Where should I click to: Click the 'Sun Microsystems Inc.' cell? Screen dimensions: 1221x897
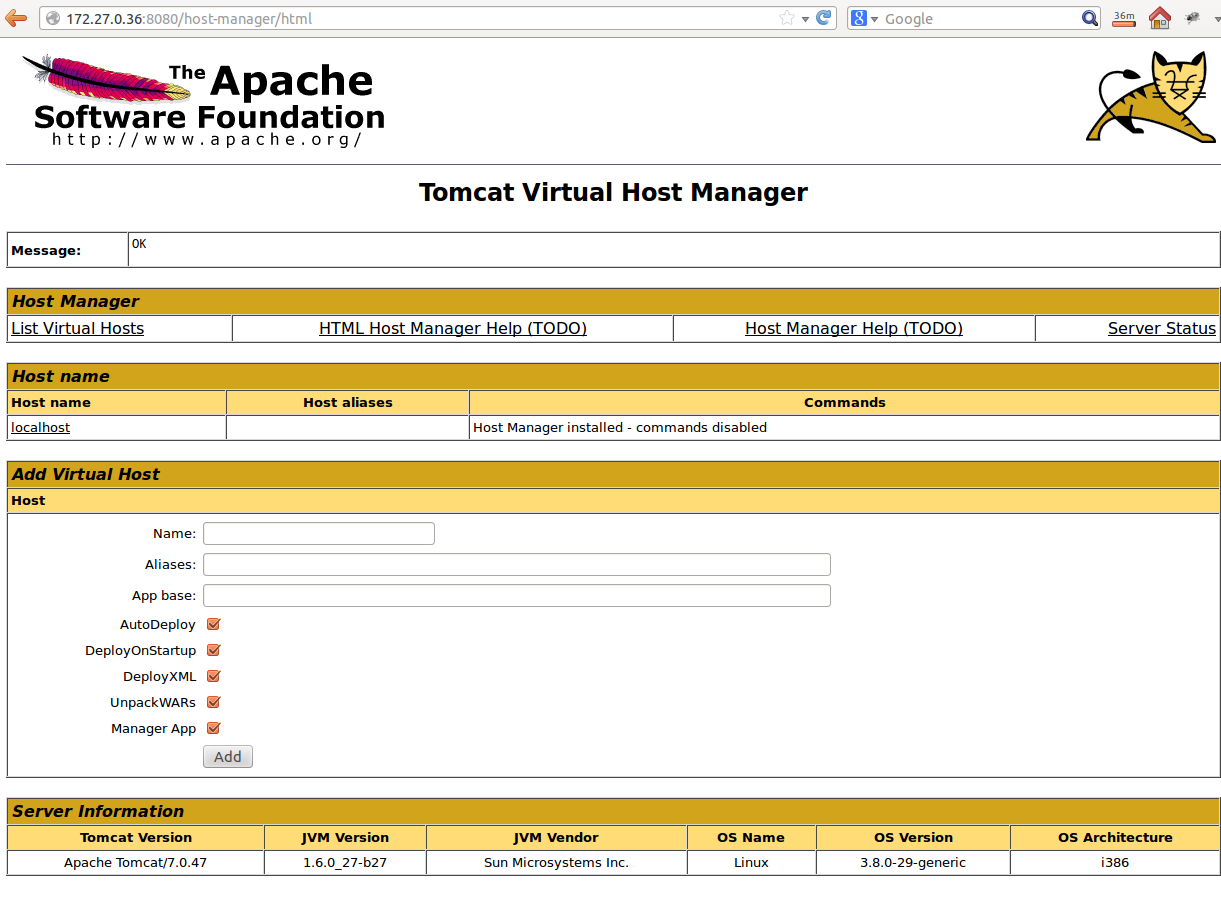(556, 862)
